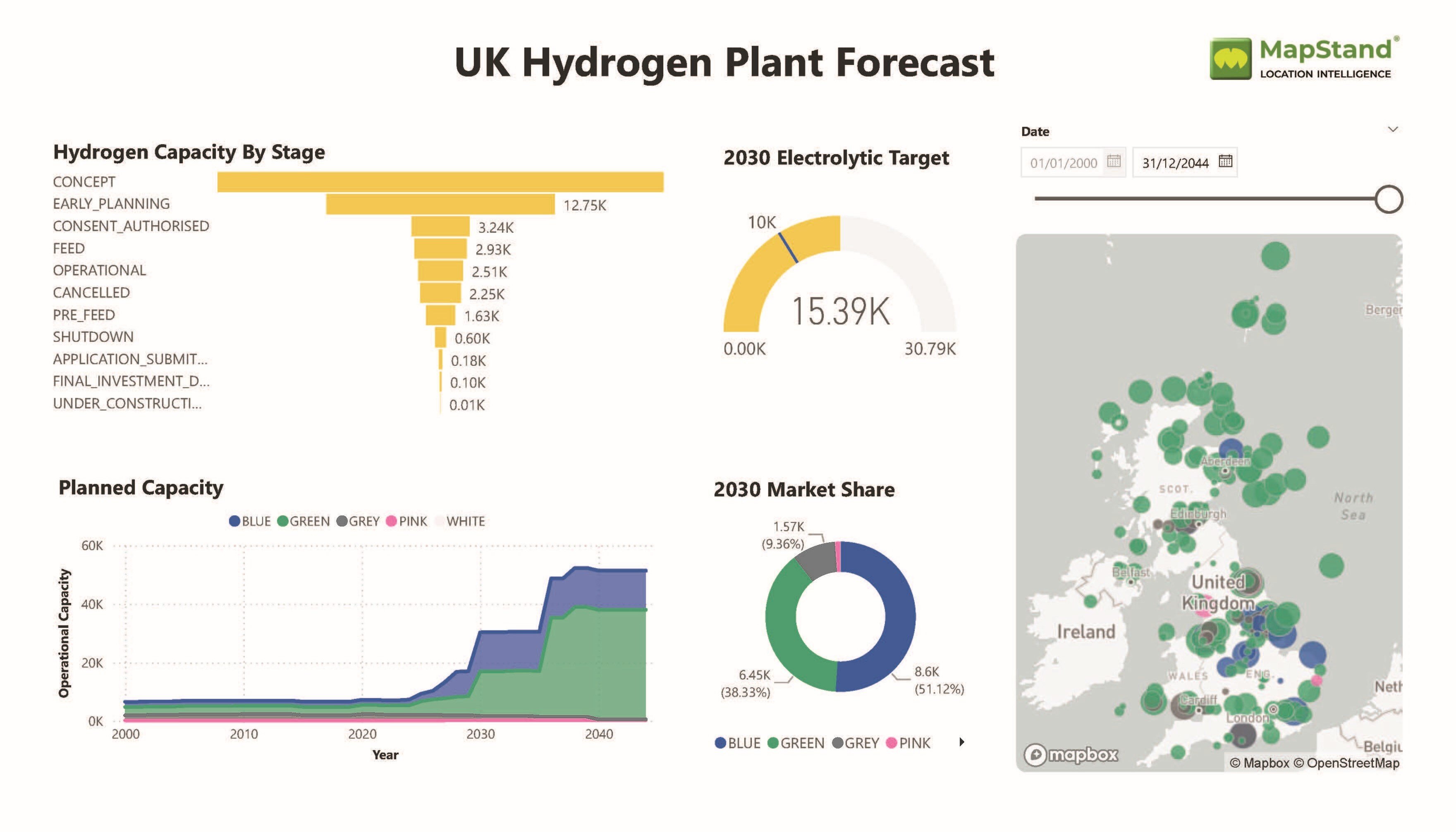Click the CONSENT_AUTHORISED funnel bar
The width and height of the screenshot is (1456, 832).
tap(440, 226)
